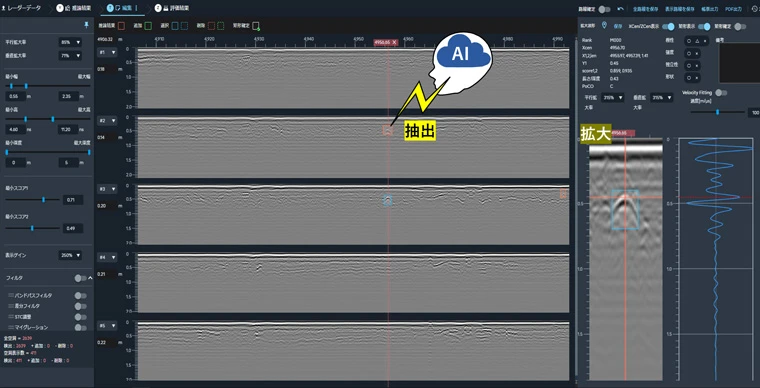This screenshot has height=388, width=760.
Task: Disable the XCen/ZCen表示 toggle
Action: click(668, 27)
